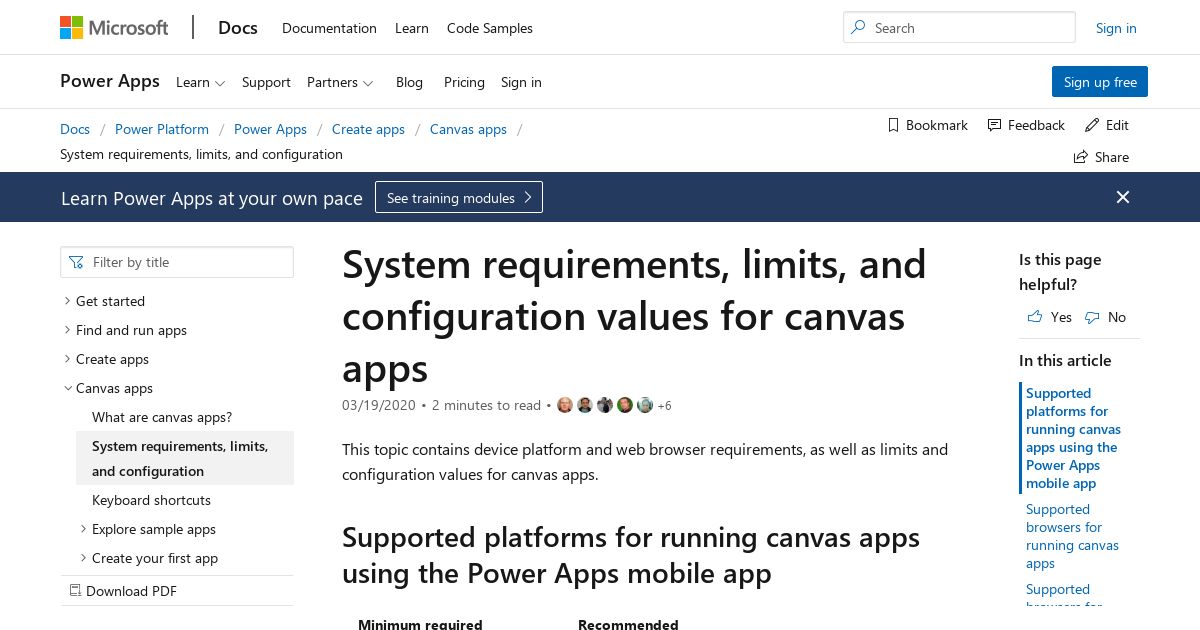1200x630 pixels.
Task: Click the Download PDF link
Action: [131, 591]
